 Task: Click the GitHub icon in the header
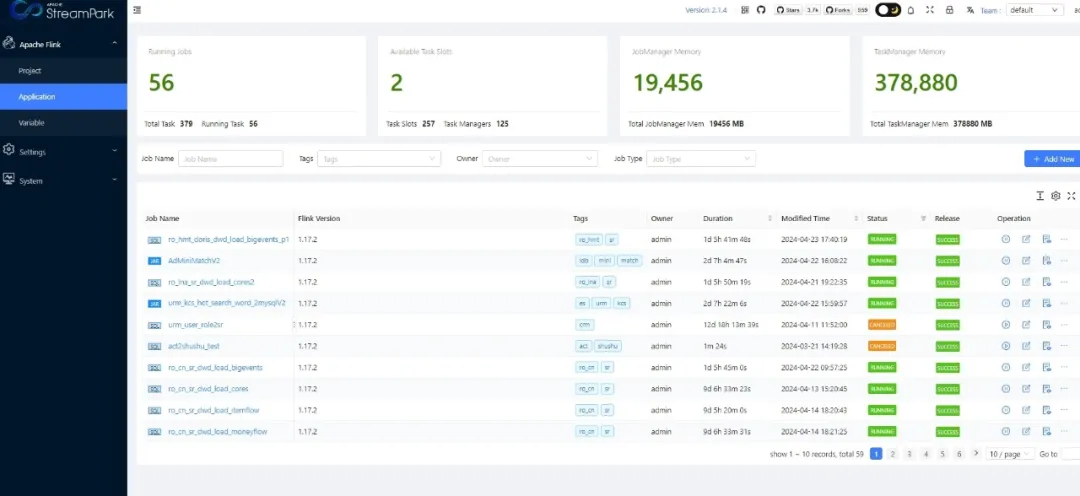[x=761, y=10]
